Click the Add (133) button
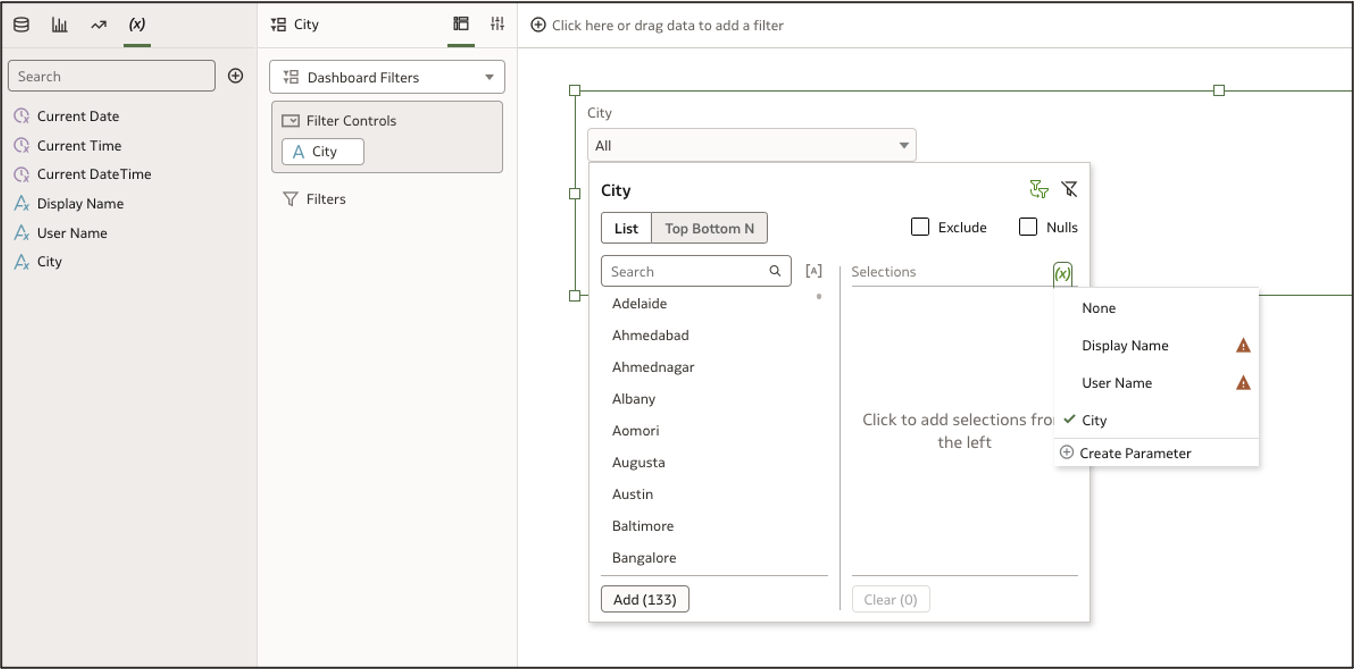Image resolution: width=1354 pixels, height=669 pixels. 644,598
